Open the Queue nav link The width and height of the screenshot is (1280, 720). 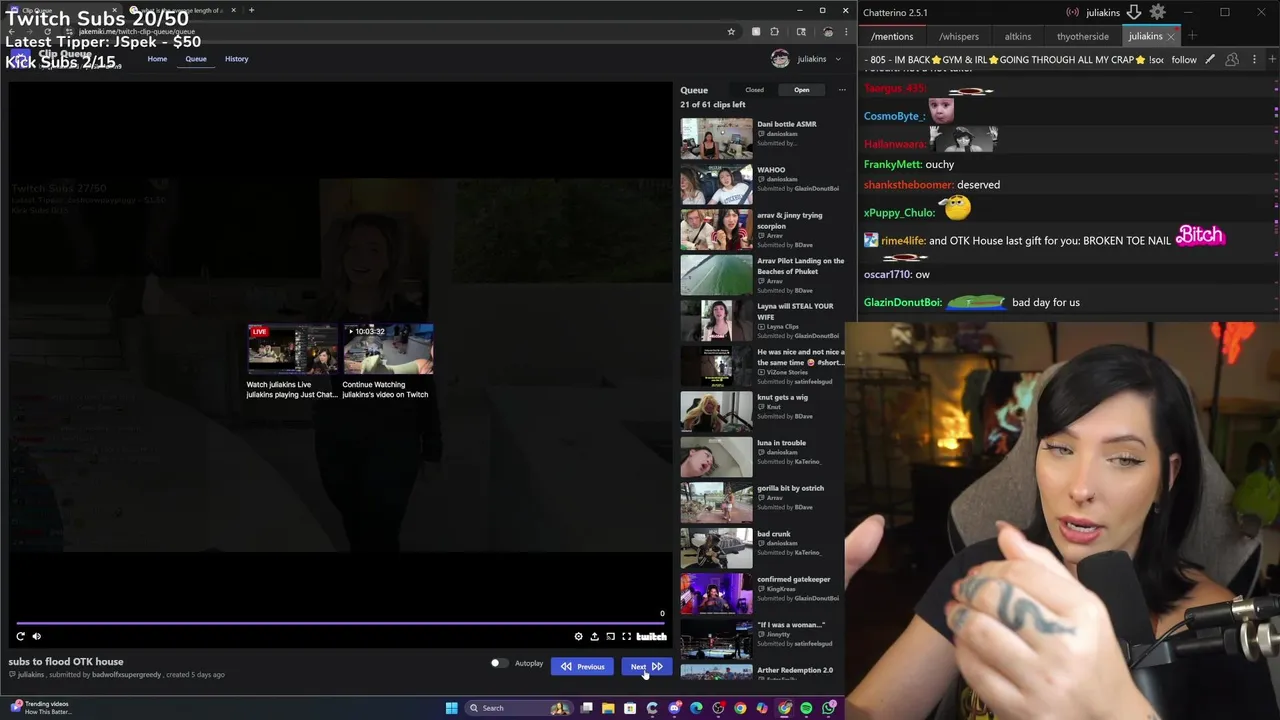[196, 59]
